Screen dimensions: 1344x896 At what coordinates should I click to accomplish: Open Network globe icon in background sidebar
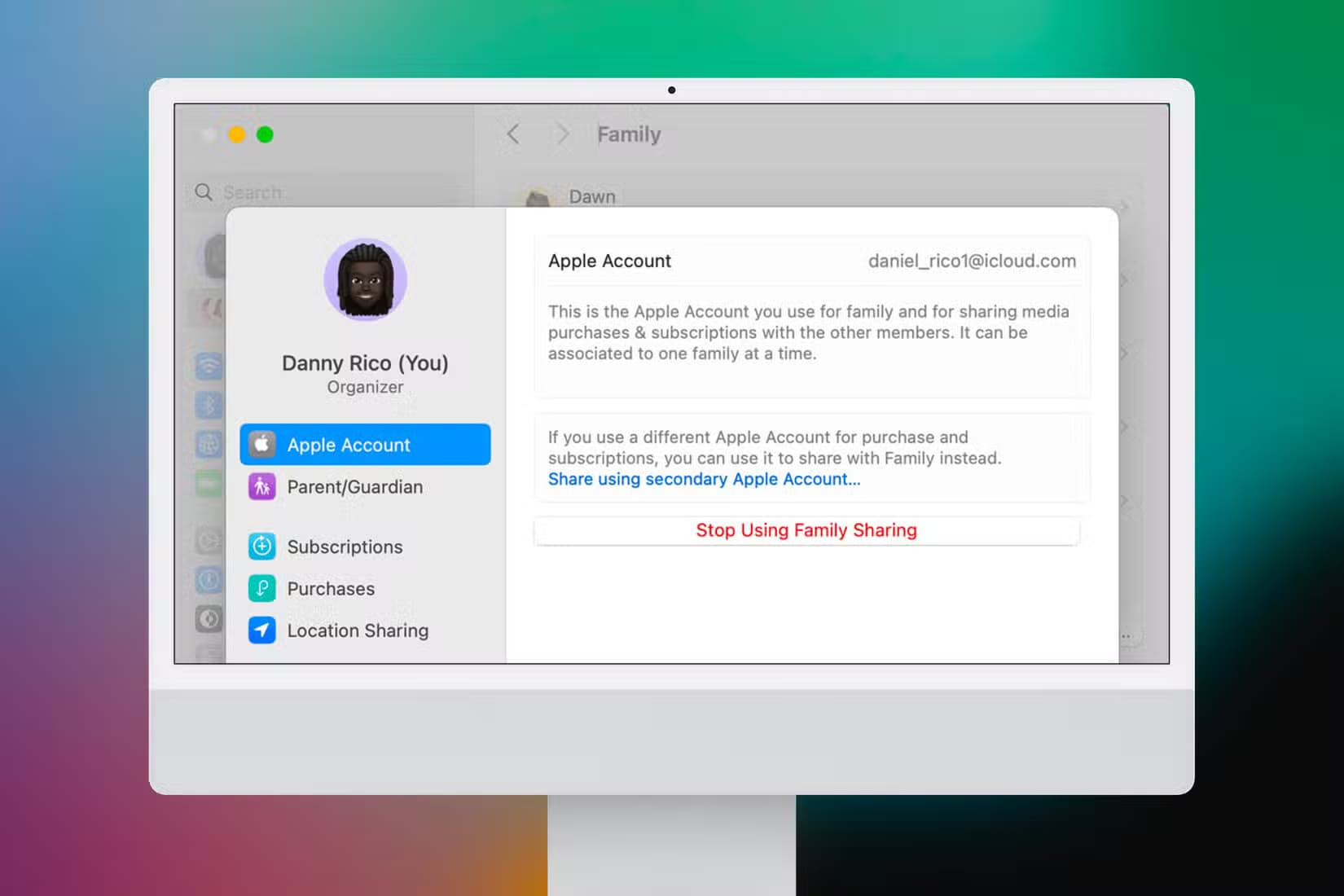pos(209,444)
